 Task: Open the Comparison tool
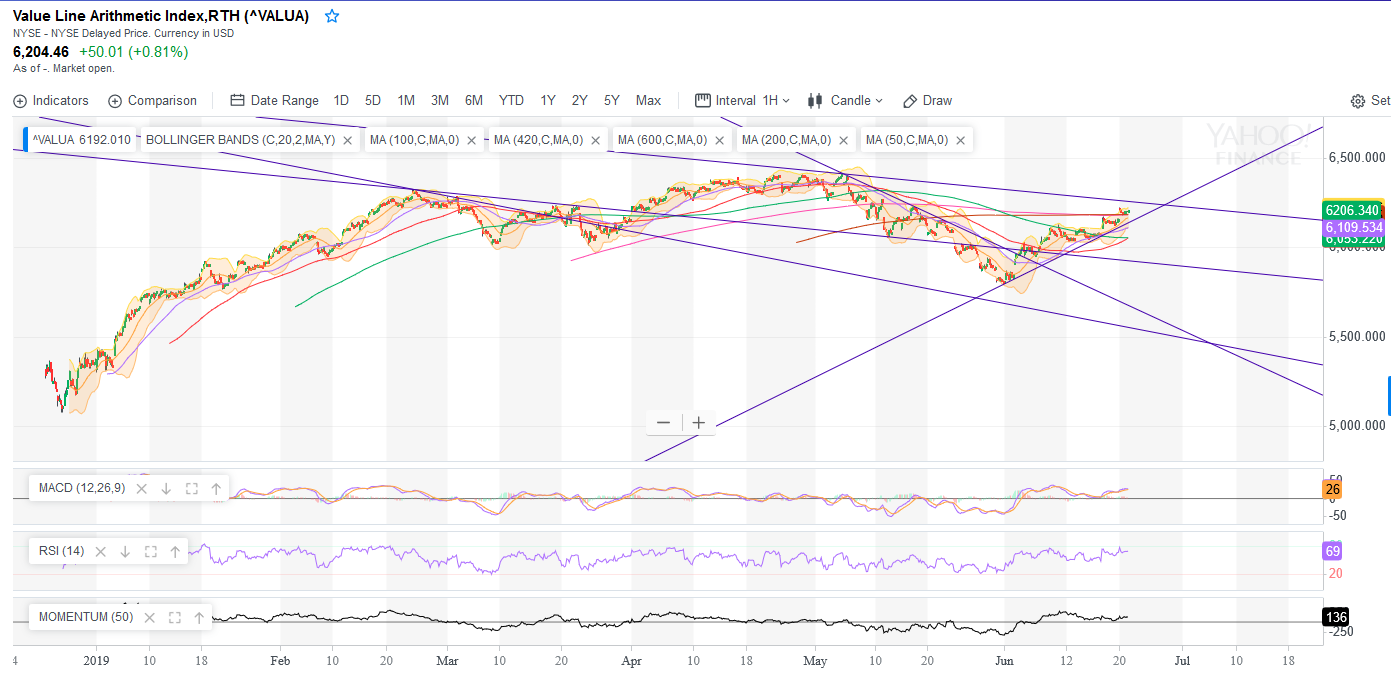(x=152, y=101)
